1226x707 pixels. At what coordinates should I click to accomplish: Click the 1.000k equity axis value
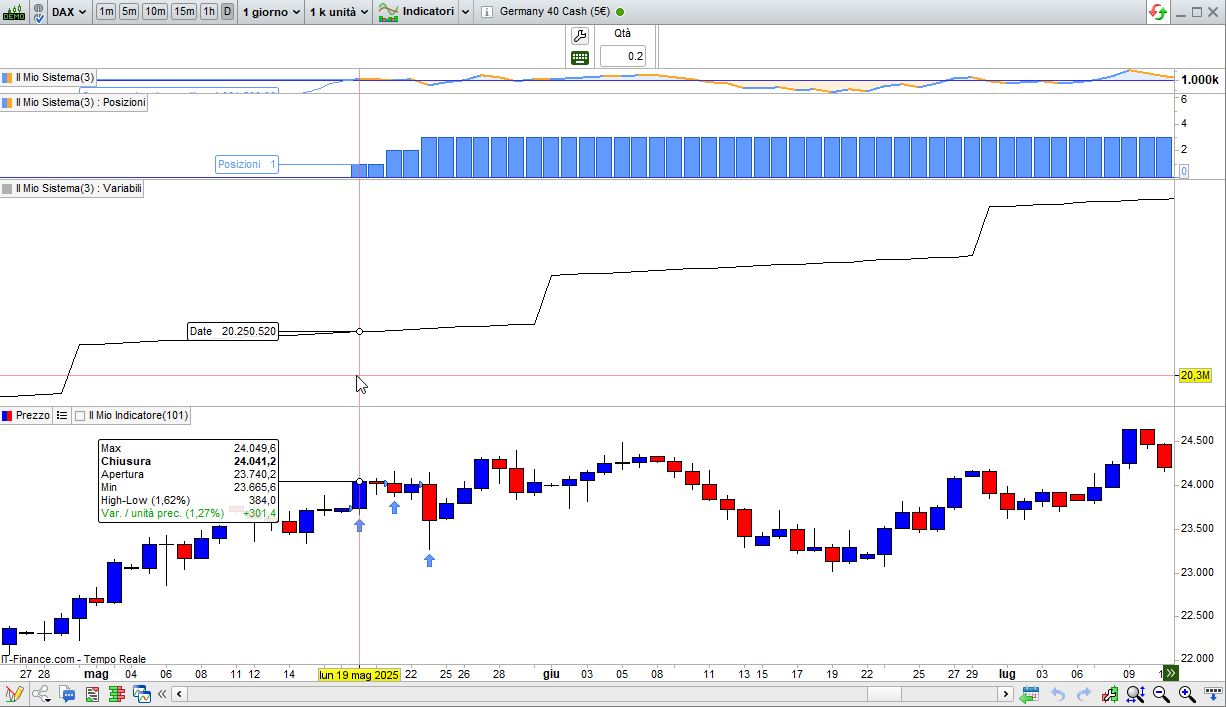click(x=1199, y=80)
